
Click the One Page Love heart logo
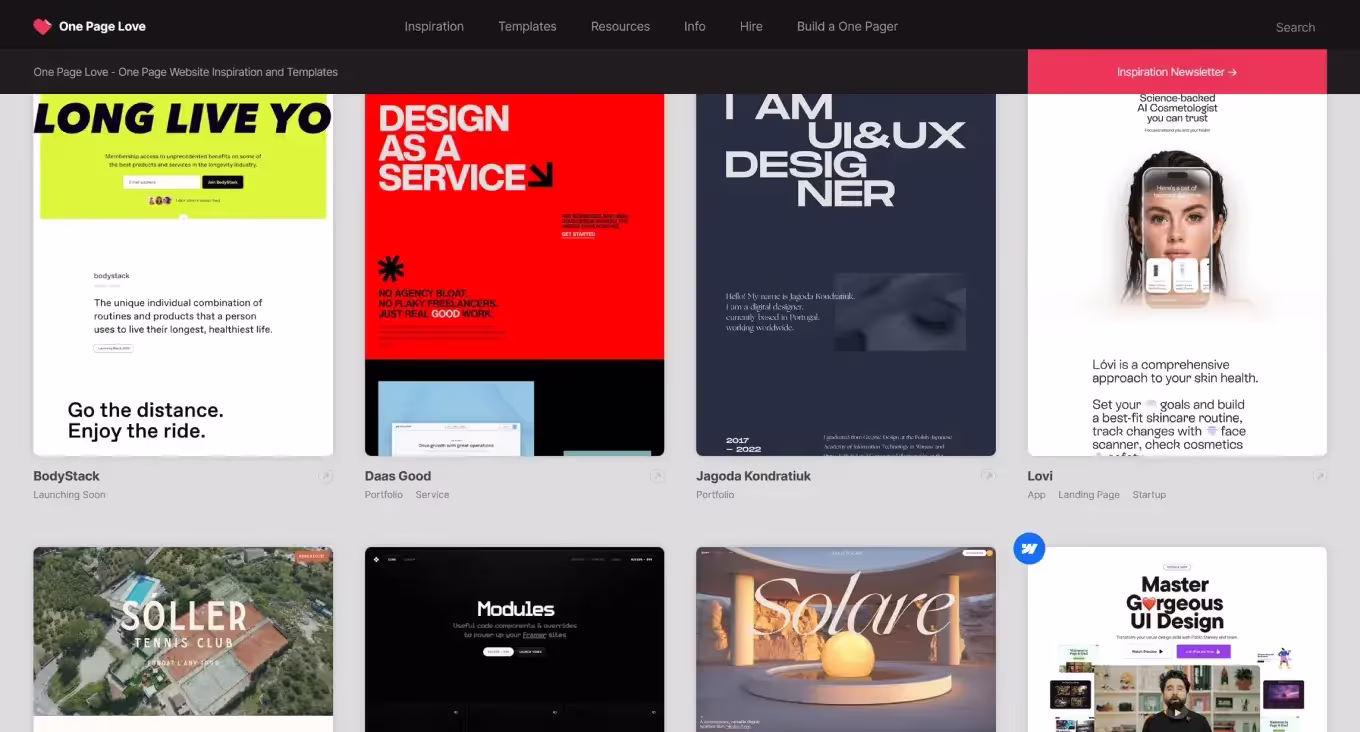pos(42,27)
